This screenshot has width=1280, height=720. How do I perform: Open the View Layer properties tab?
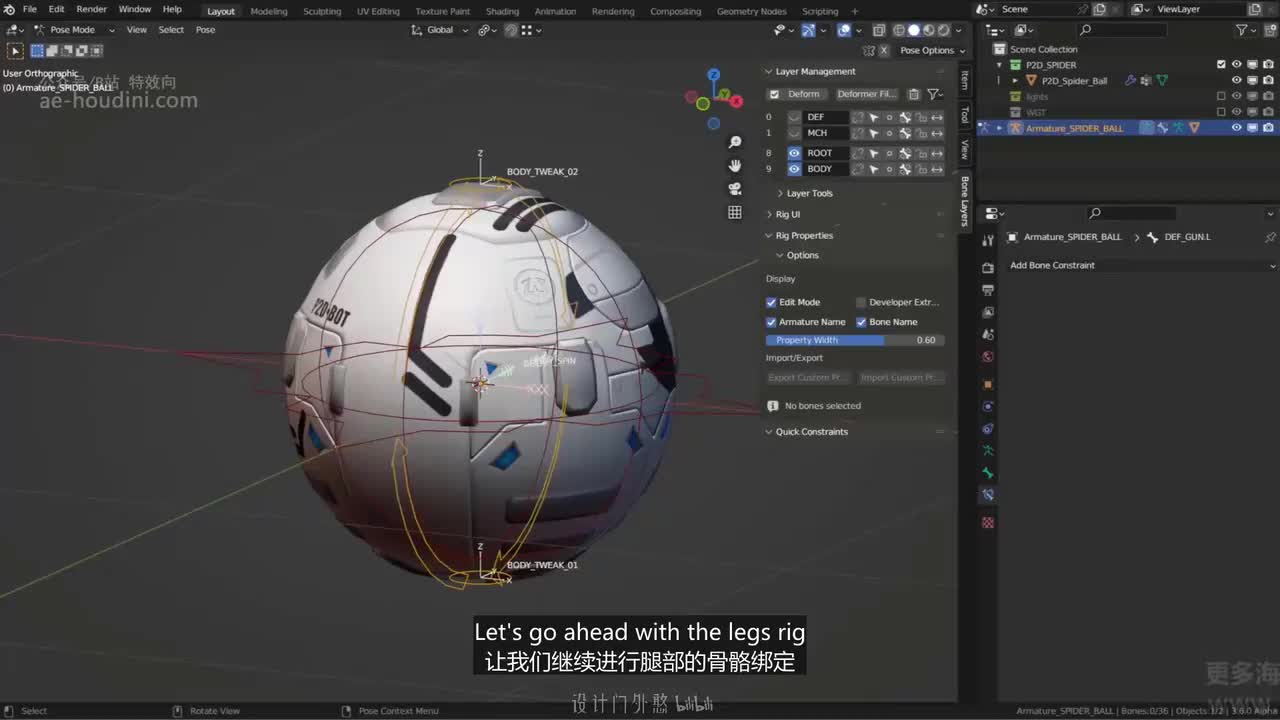click(988, 312)
